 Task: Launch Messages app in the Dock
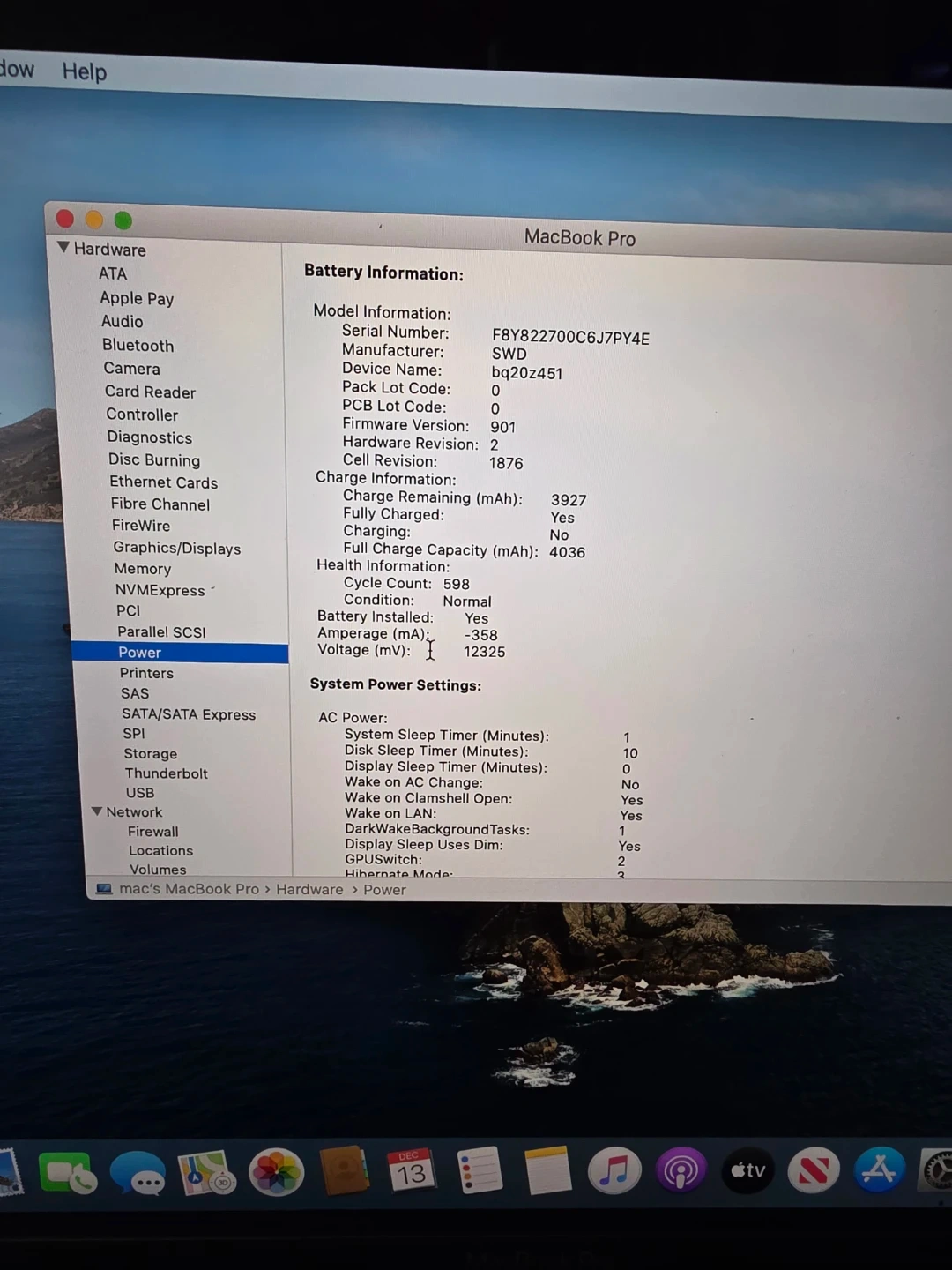(138, 1174)
